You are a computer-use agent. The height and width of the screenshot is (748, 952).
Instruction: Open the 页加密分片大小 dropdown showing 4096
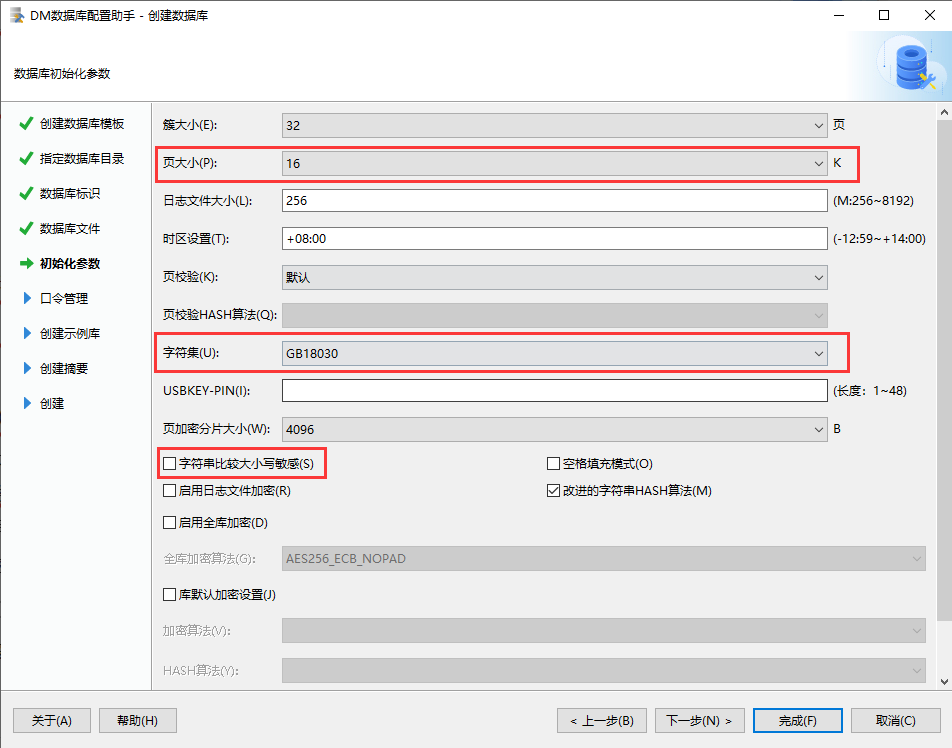click(554, 429)
